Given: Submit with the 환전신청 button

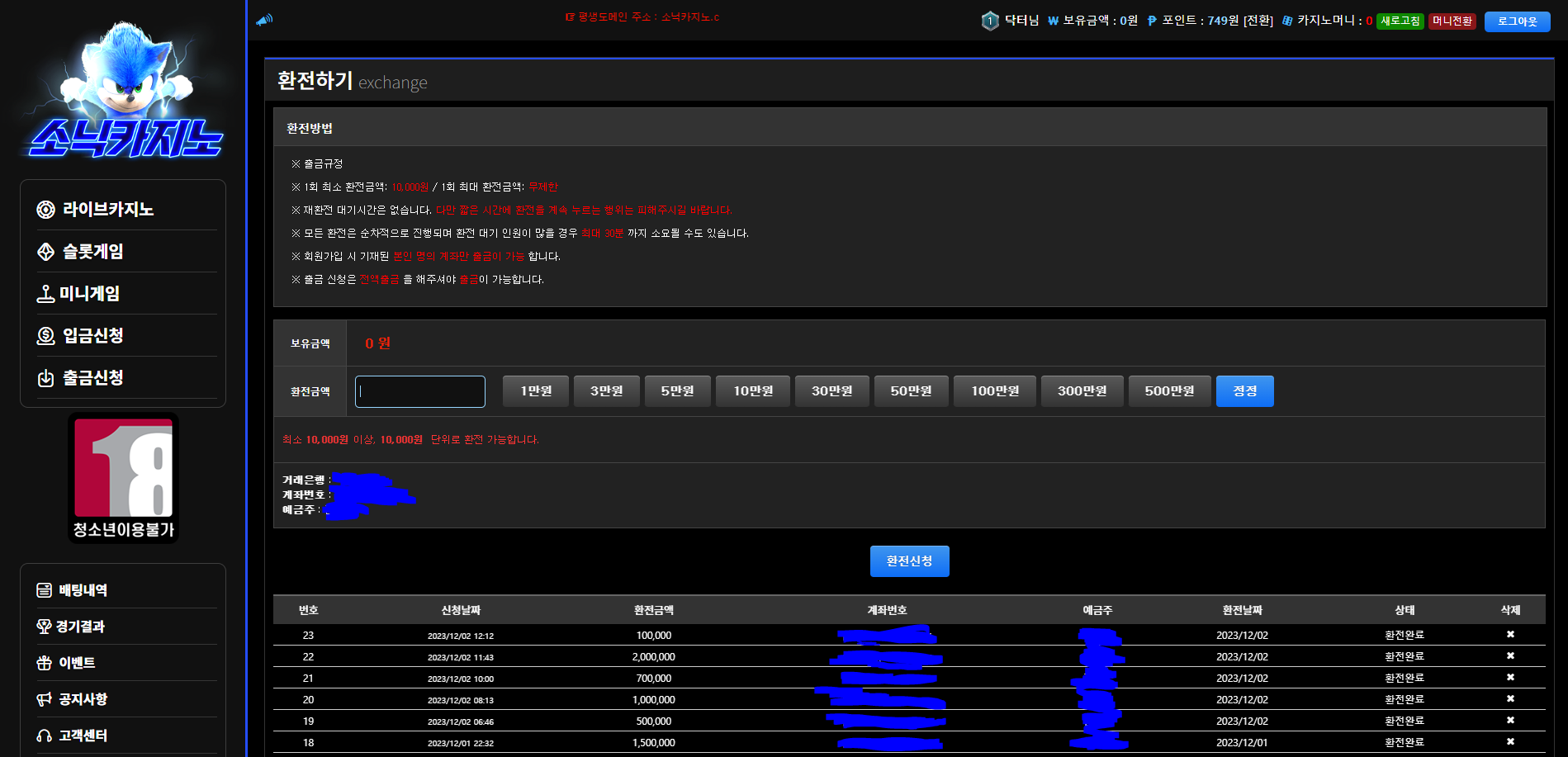Looking at the screenshot, I should pyautogui.click(x=909, y=561).
